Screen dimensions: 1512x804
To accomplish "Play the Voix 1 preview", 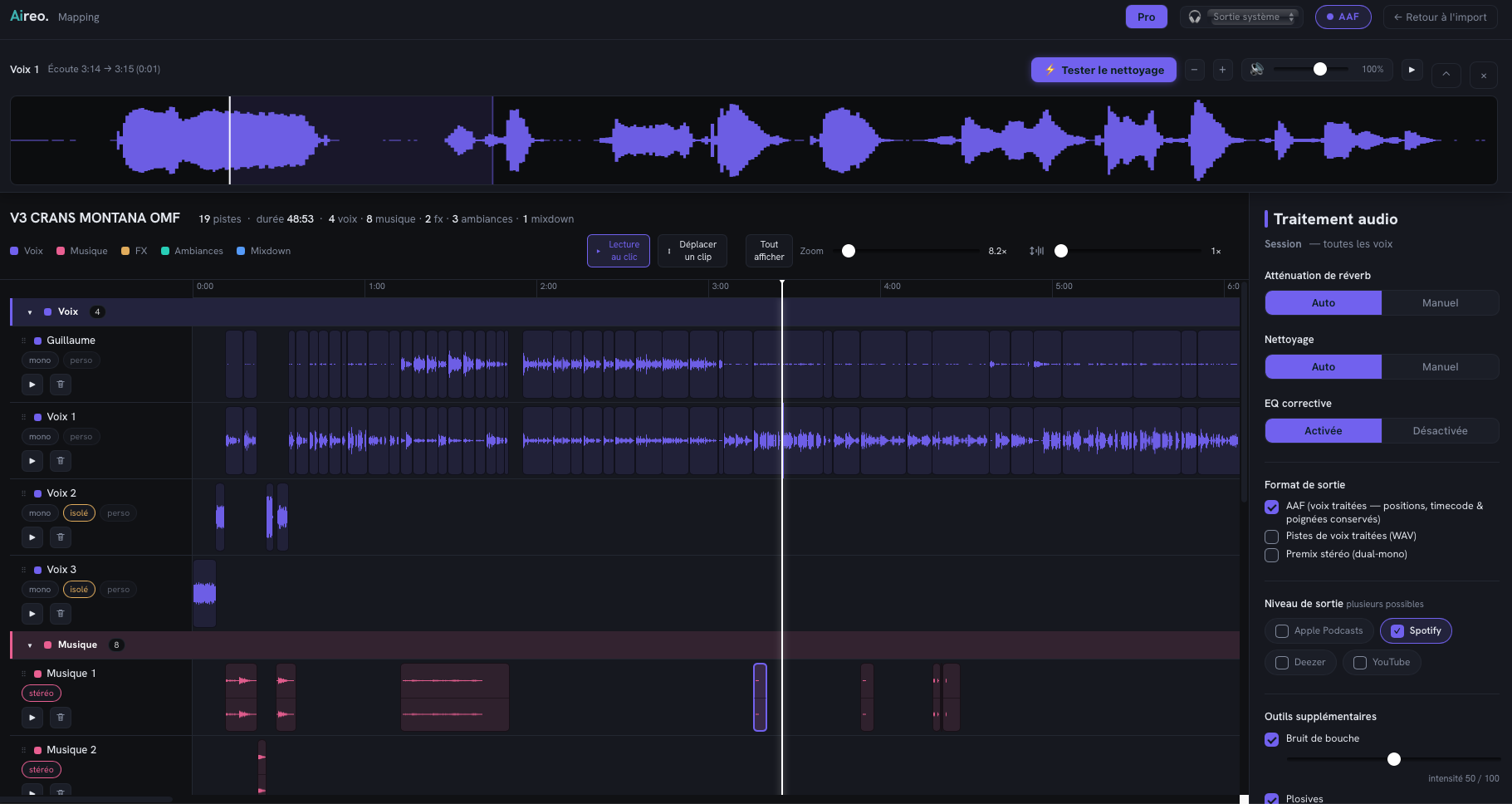I will tap(1412, 70).
